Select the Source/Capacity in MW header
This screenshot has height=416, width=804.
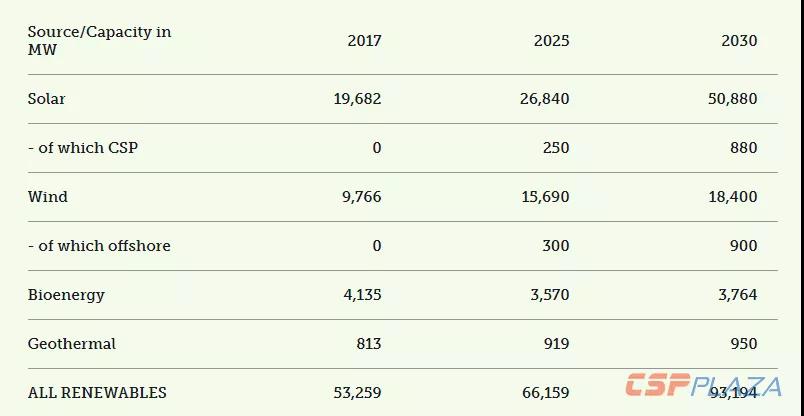[99, 41]
